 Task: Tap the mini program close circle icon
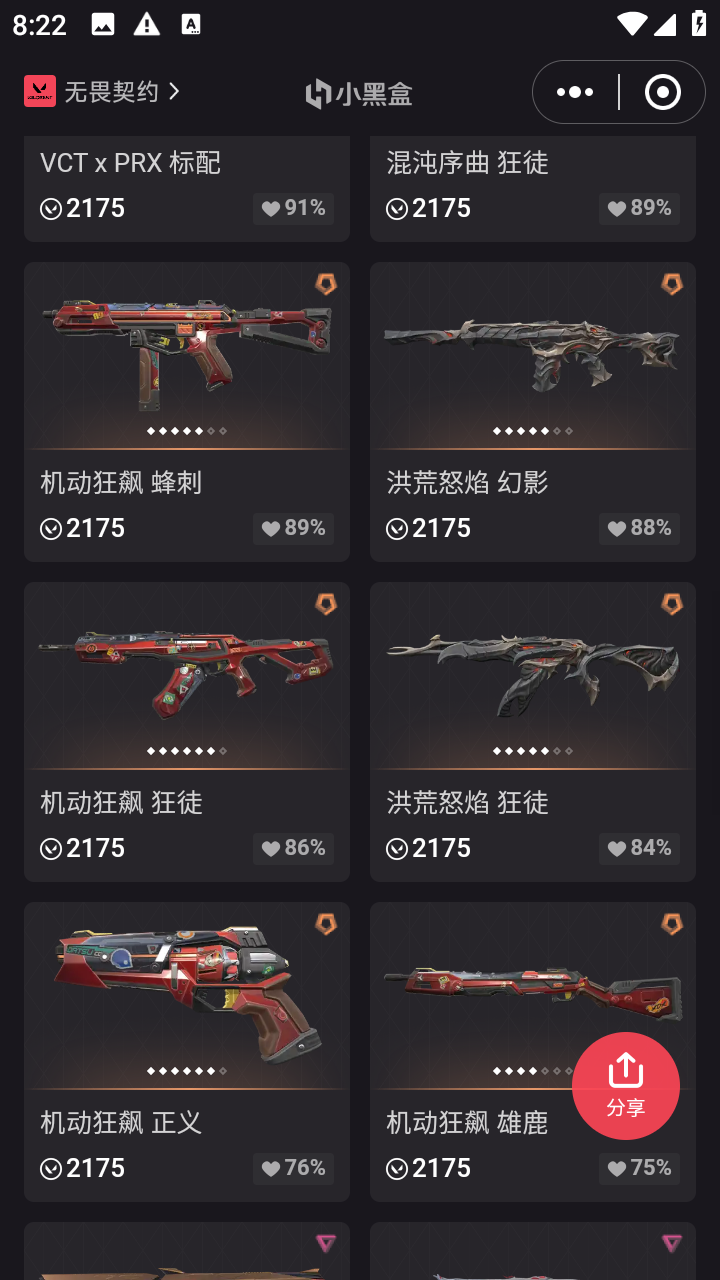pos(662,92)
